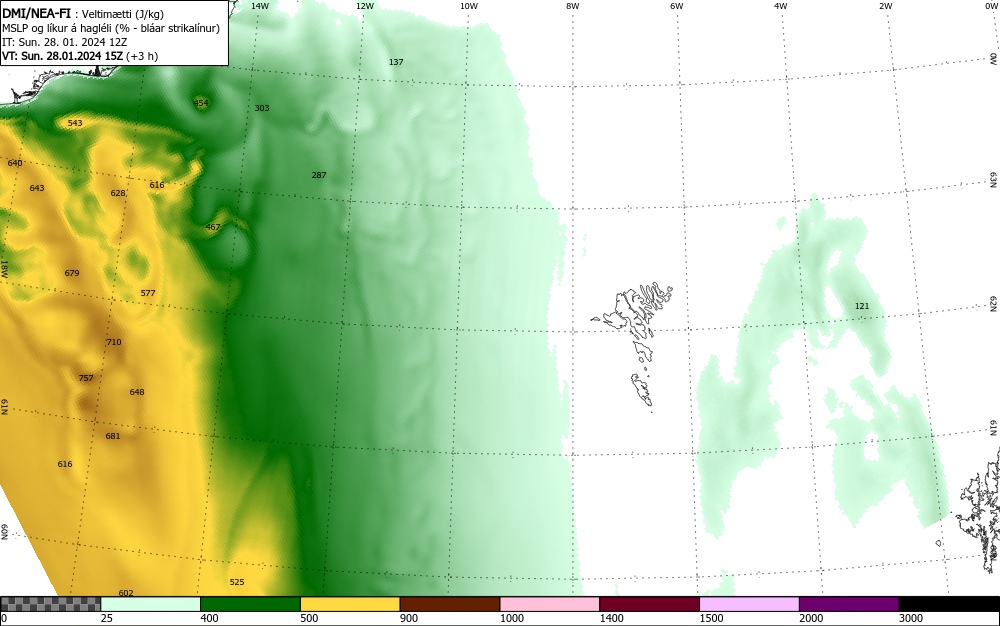Click the value label 525 on map
This screenshot has width=1000, height=626.
click(x=237, y=582)
